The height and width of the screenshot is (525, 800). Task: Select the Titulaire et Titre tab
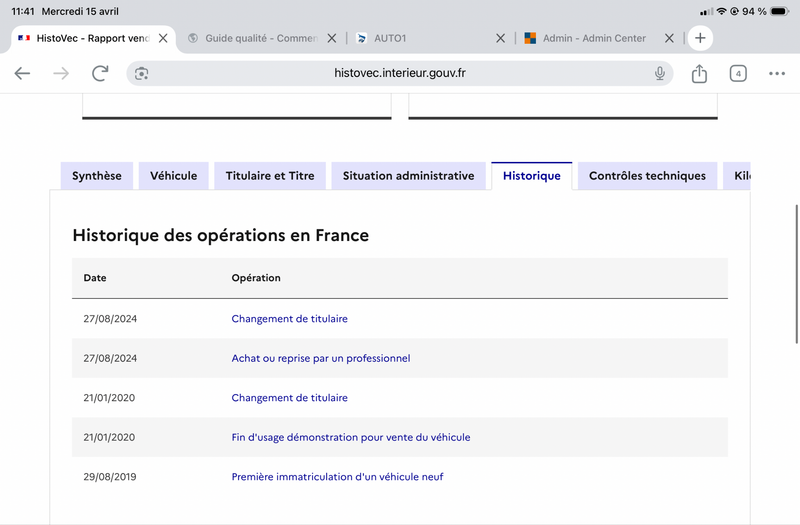(x=270, y=176)
